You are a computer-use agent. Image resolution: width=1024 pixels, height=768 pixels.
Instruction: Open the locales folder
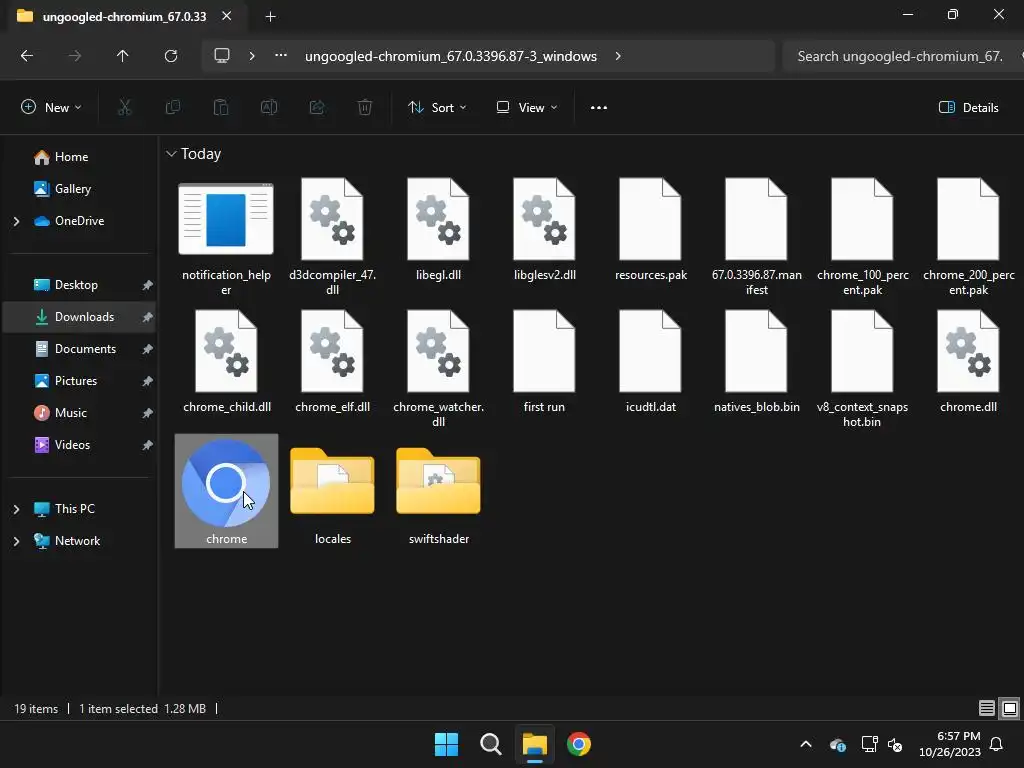[x=332, y=495]
